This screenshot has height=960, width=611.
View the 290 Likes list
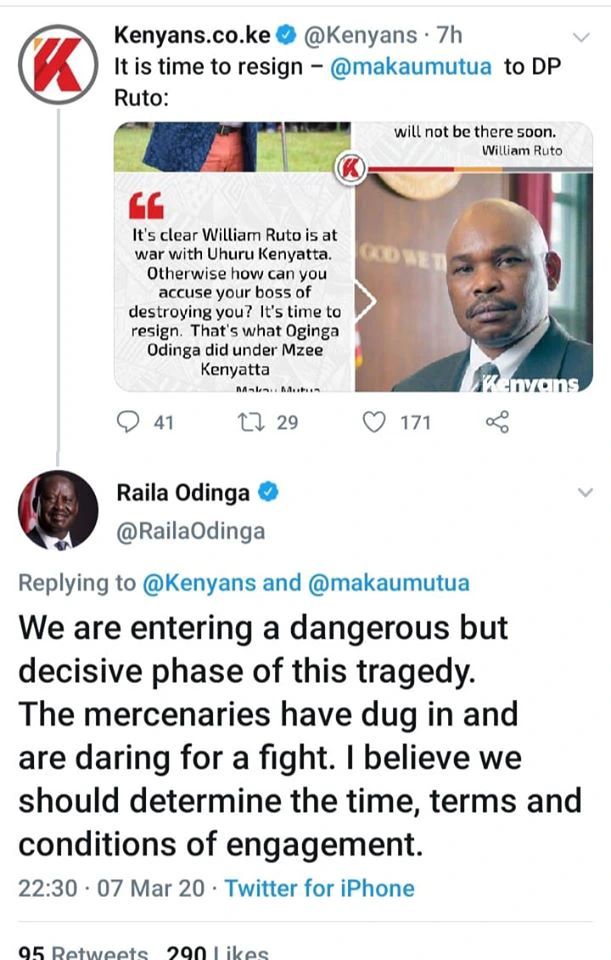(x=217, y=951)
